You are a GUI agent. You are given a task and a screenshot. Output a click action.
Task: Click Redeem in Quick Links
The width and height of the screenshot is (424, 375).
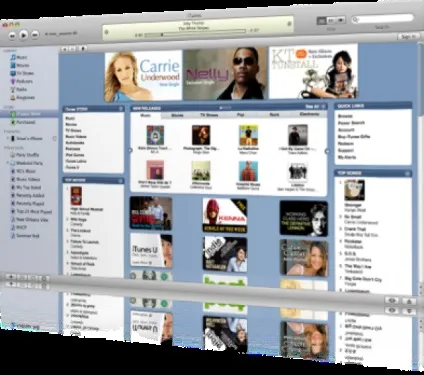pyautogui.click(x=346, y=143)
